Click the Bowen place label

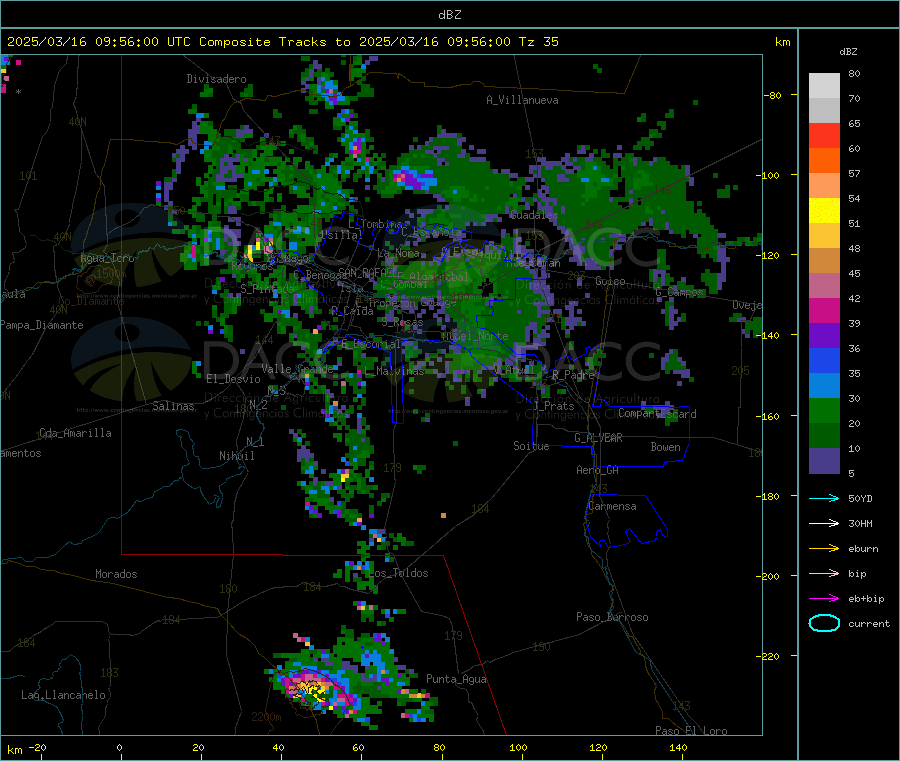coord(665,447)
